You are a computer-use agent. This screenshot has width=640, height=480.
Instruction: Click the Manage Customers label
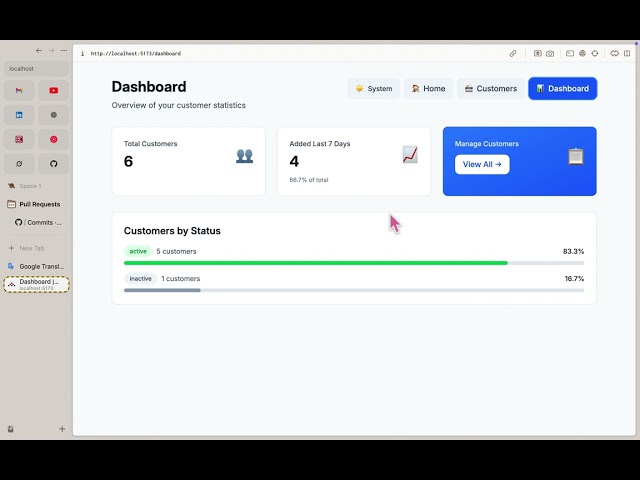tap(487, 144)
